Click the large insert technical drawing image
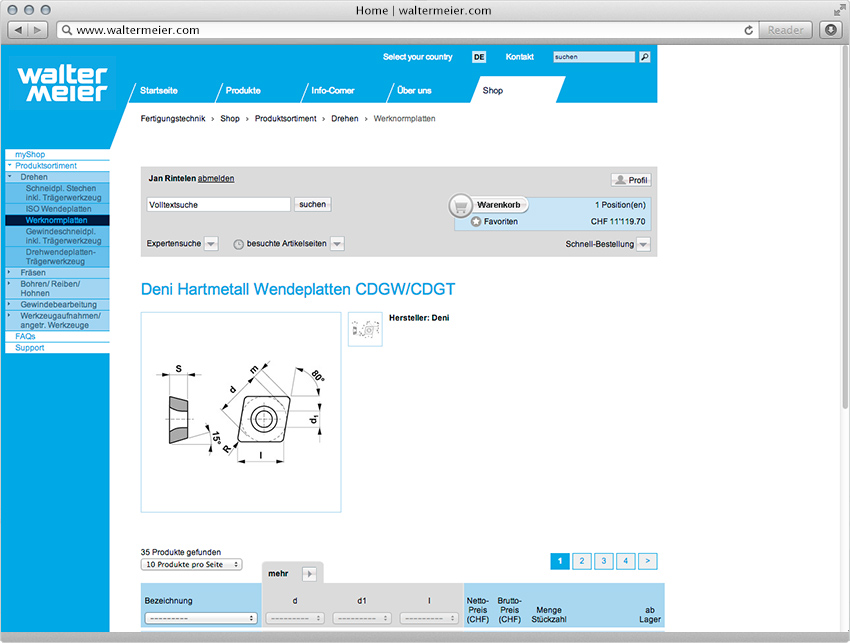Viewport: 850px width, 643px height. (x=241, y=412)
